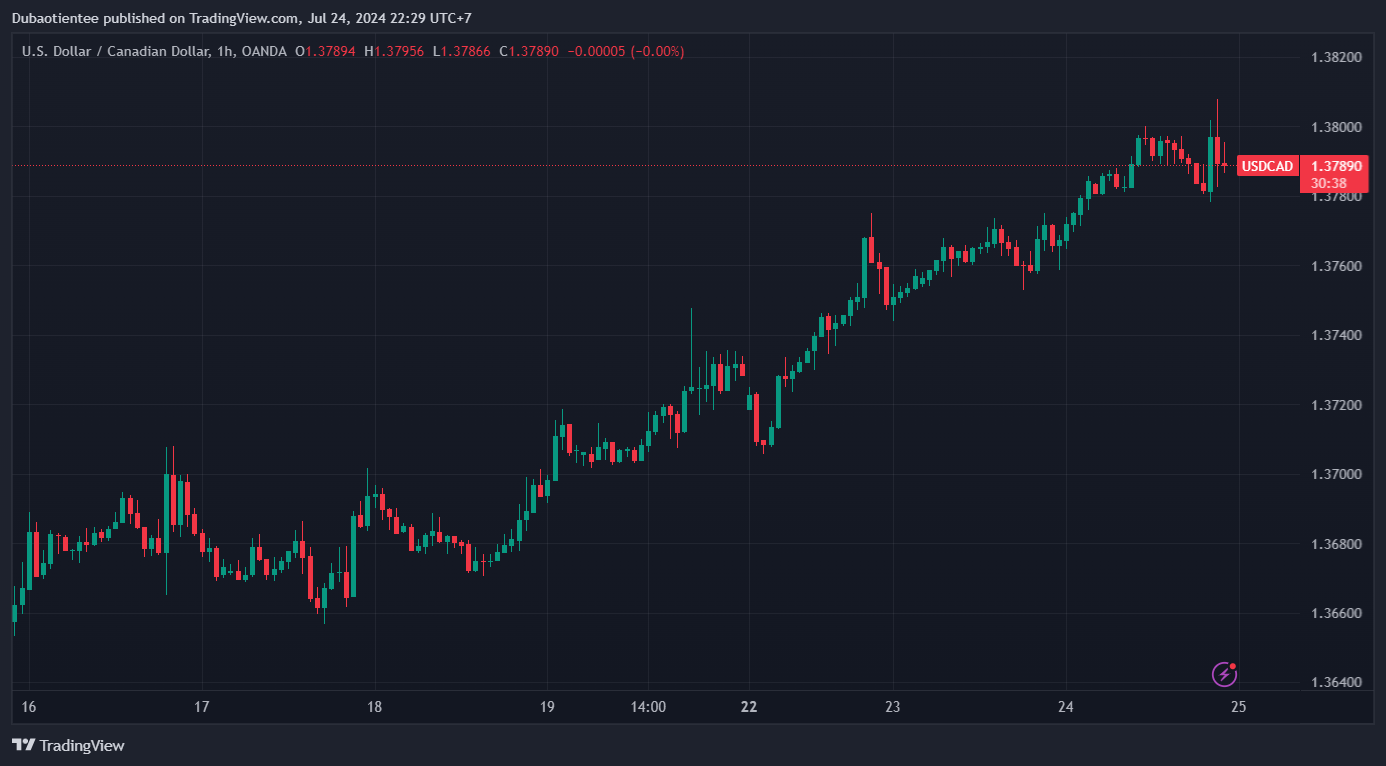Click date 19 on the time axis
The height and width of the screenshot is (766, 1386).
coord(546,707)
